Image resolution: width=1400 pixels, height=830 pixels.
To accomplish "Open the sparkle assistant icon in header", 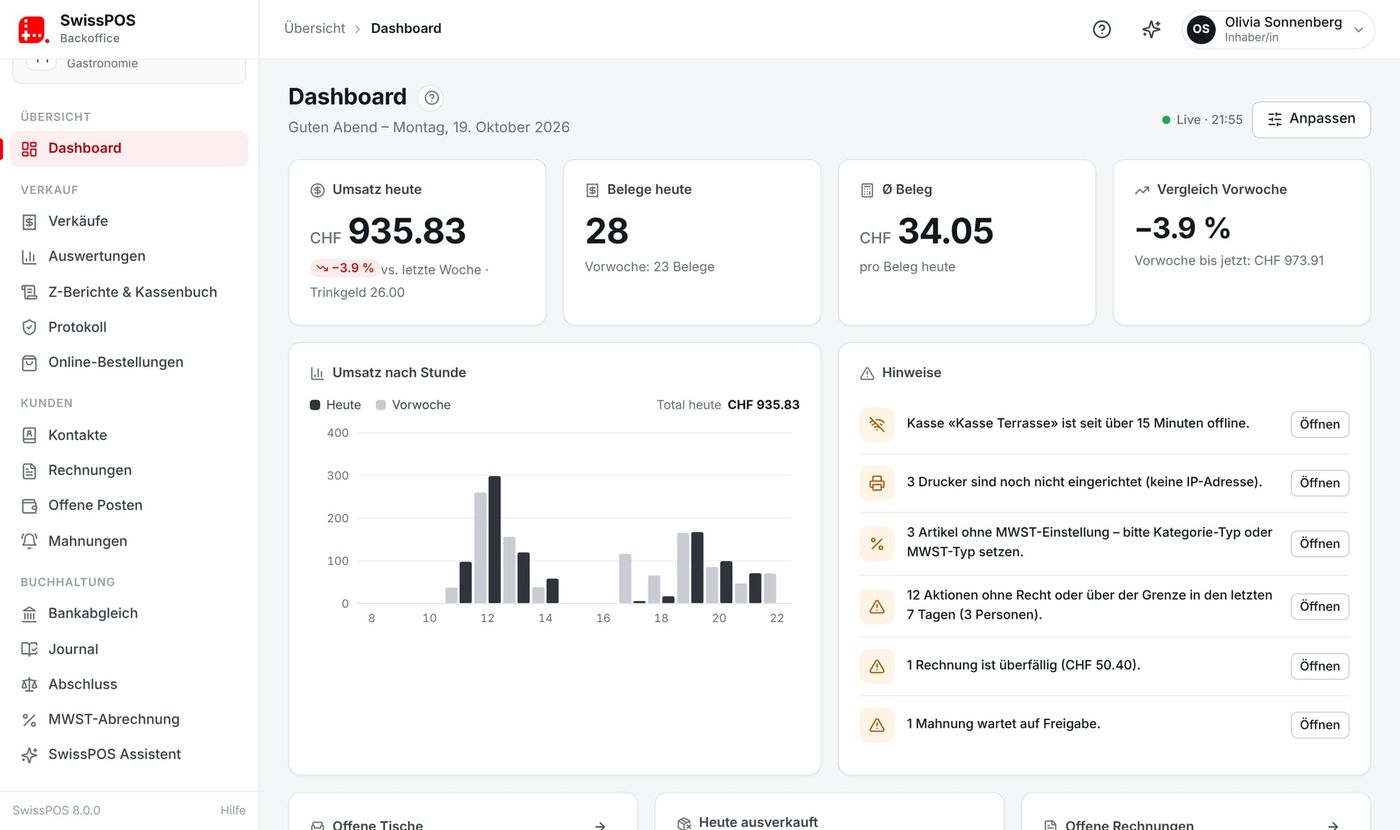I will (1151, 29).
